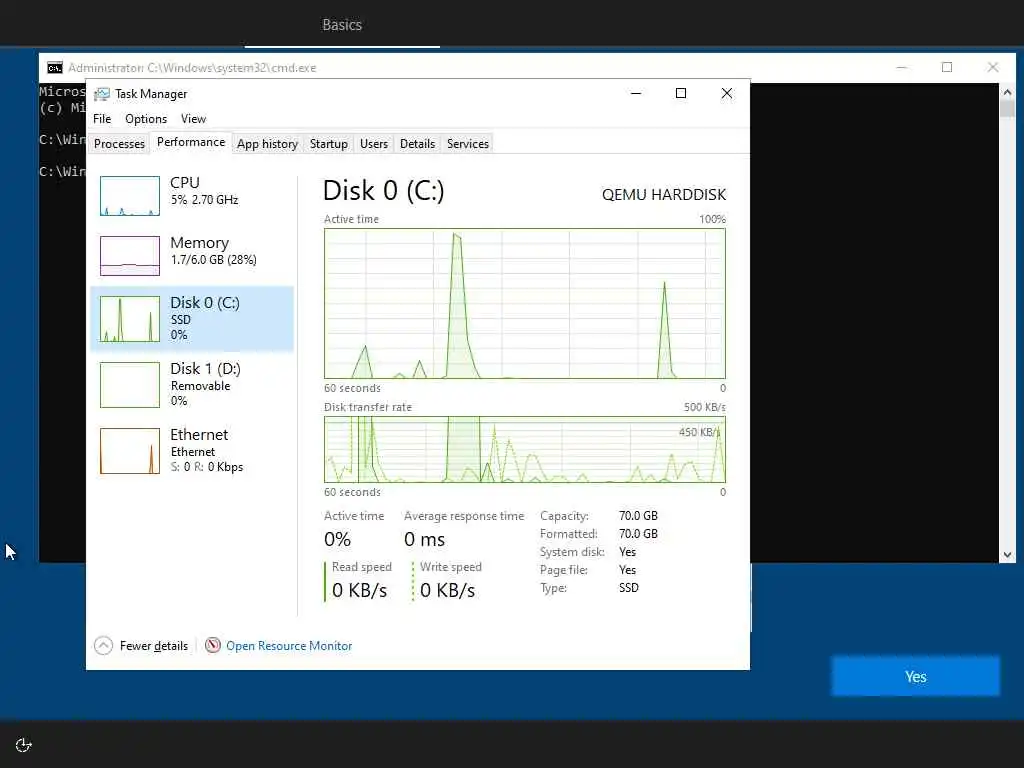The width and height of the screenshot is (1024, 768).
Task: Select the Memory usage mini graph
Action: pyautogui.click(x=130, y=256)
